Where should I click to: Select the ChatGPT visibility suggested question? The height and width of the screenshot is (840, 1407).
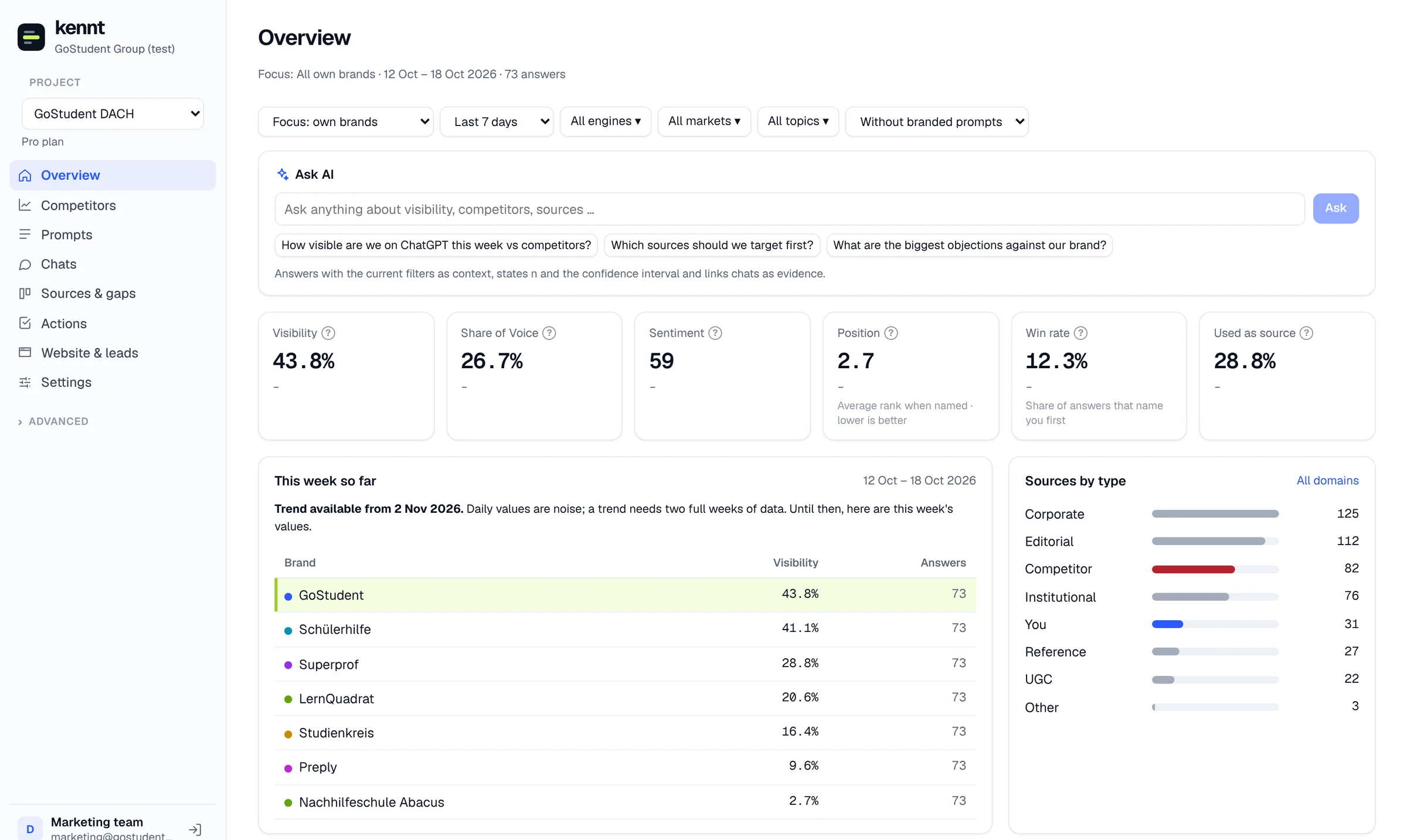tap(436, 245)
